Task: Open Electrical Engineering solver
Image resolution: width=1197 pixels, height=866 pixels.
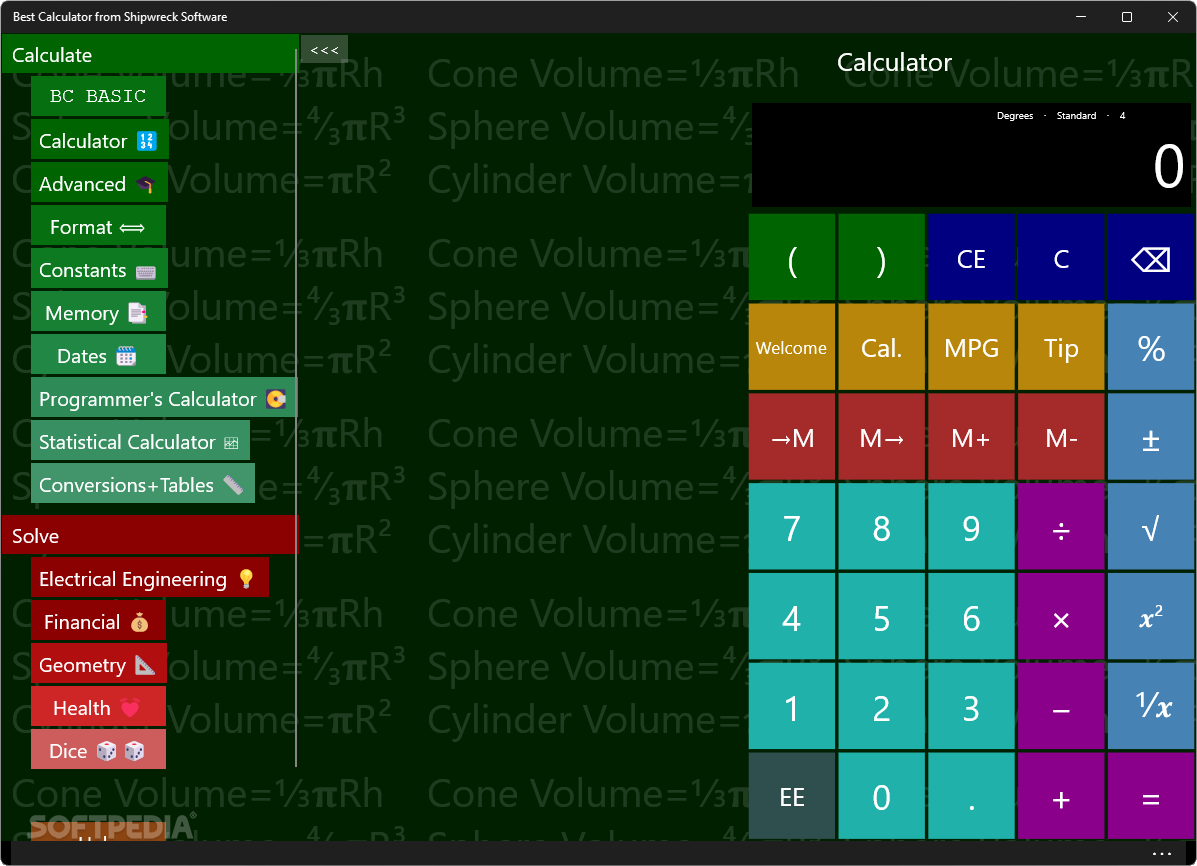Action: [150, 578]
